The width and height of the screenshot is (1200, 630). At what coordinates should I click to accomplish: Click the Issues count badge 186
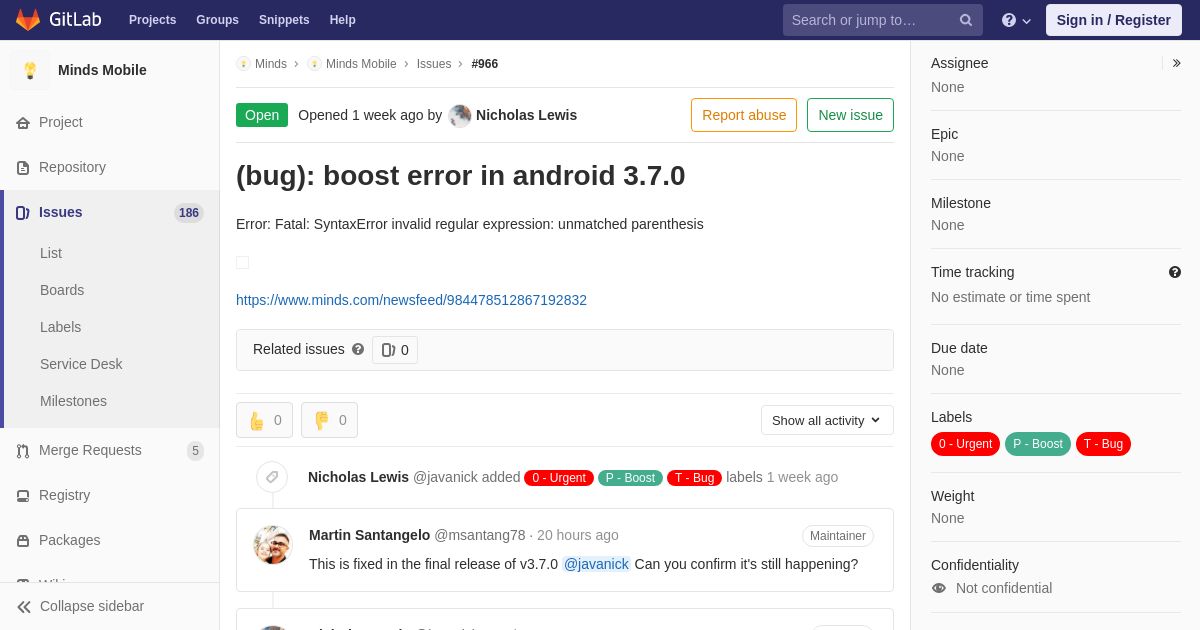tap(189, 213)
